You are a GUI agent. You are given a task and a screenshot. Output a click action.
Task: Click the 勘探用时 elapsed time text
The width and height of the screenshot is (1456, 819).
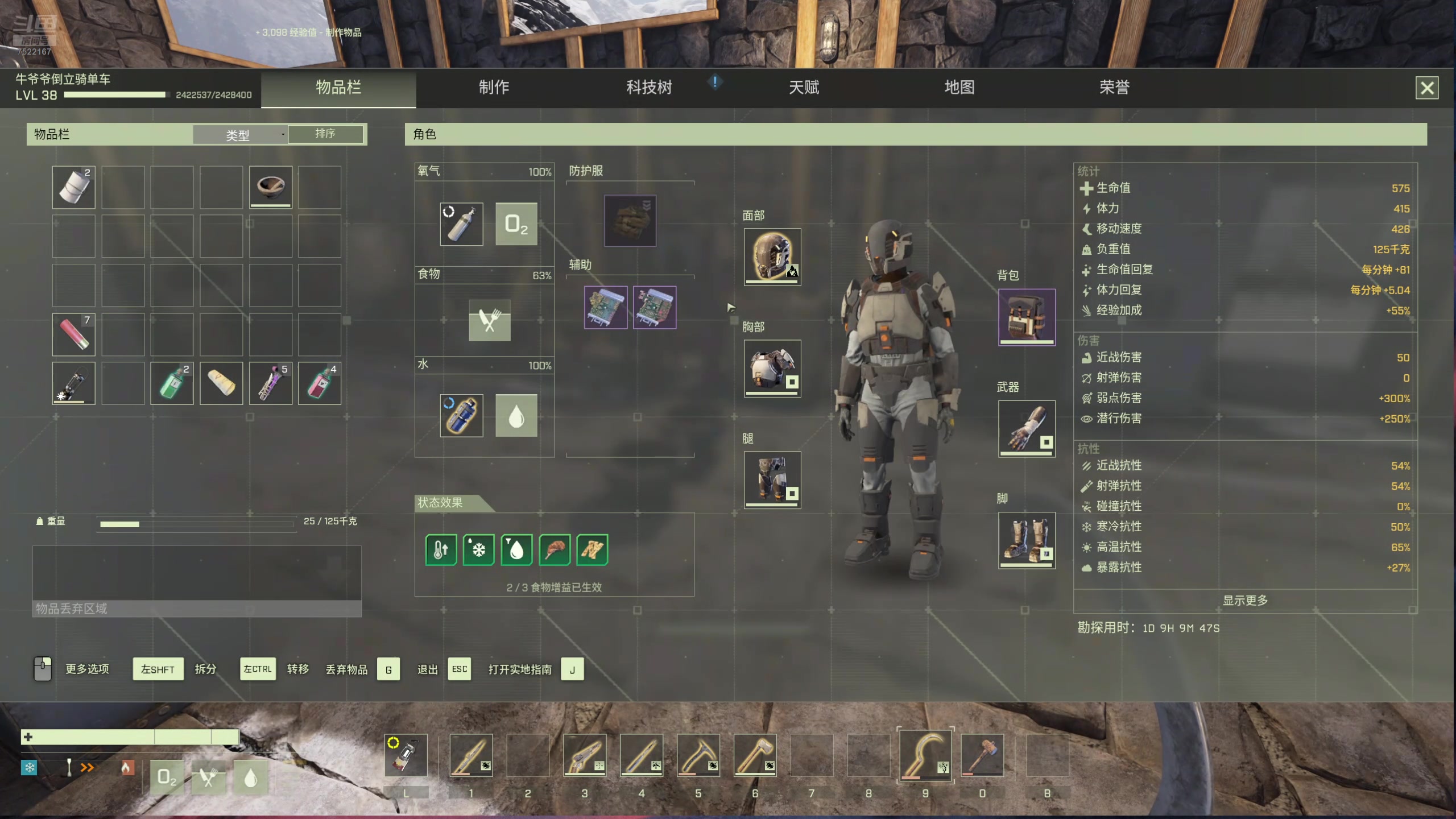click(1148, 628)
